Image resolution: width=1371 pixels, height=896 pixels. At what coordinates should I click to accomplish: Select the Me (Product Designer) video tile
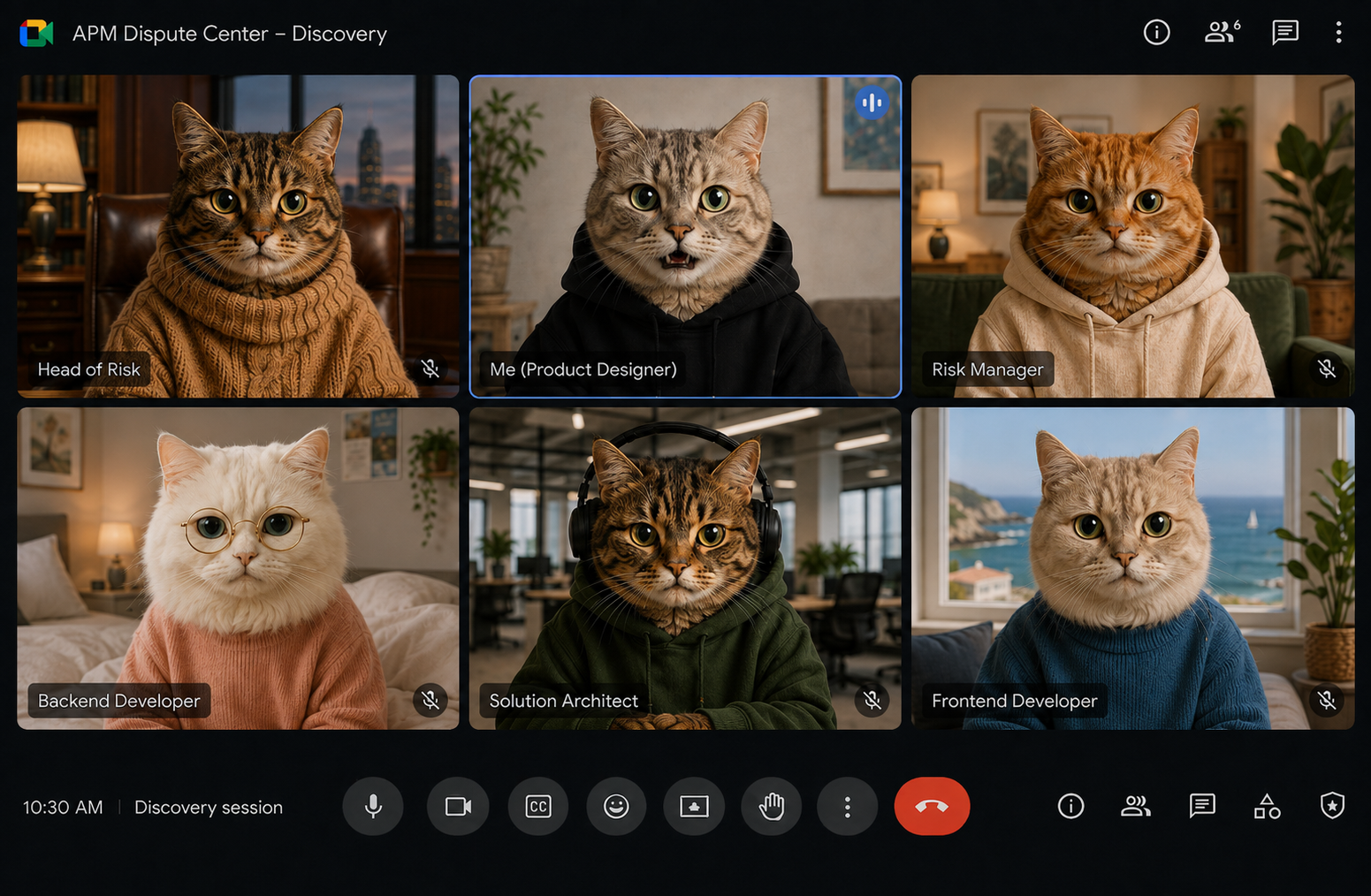[685, 236]
